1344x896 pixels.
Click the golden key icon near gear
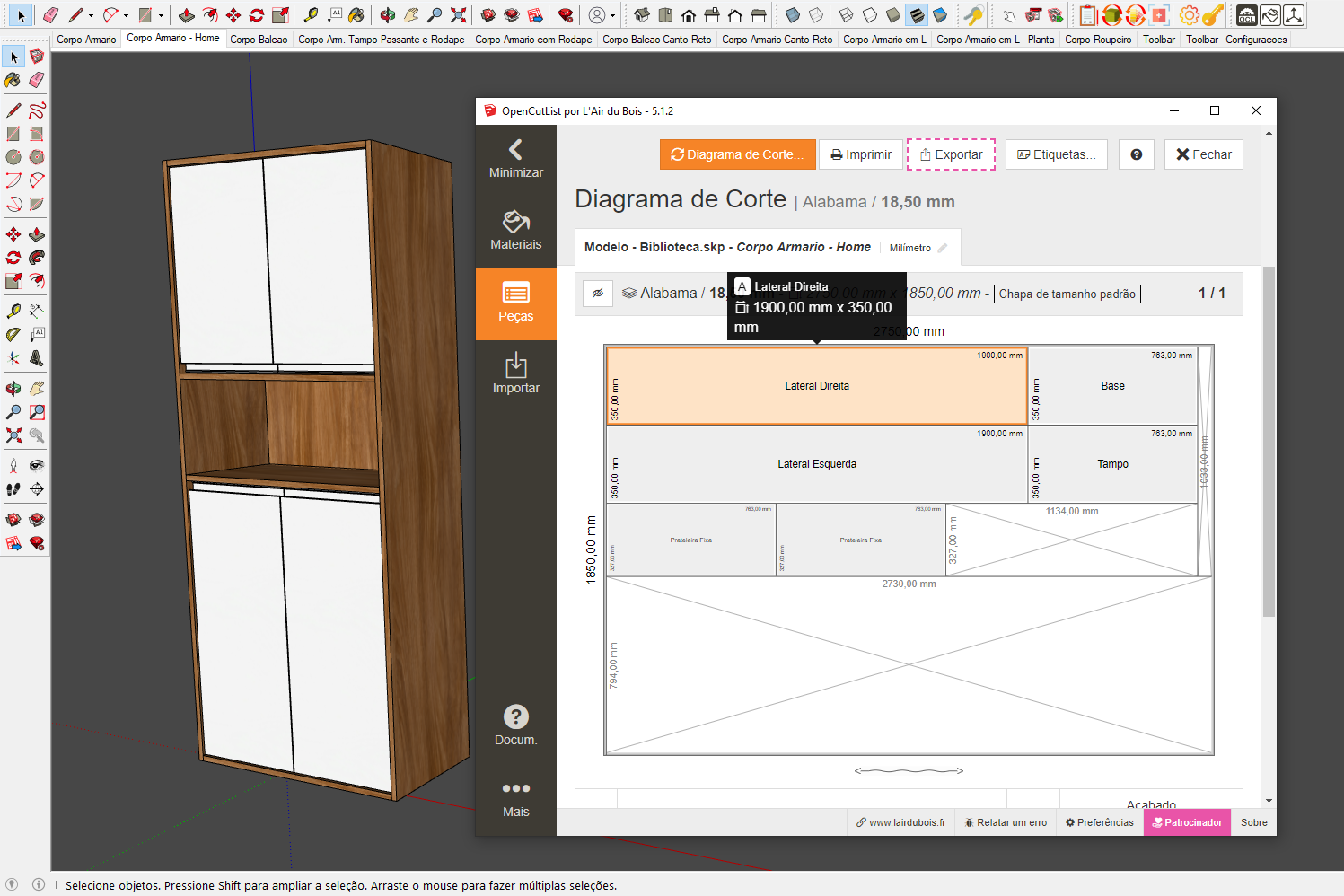1212,15
